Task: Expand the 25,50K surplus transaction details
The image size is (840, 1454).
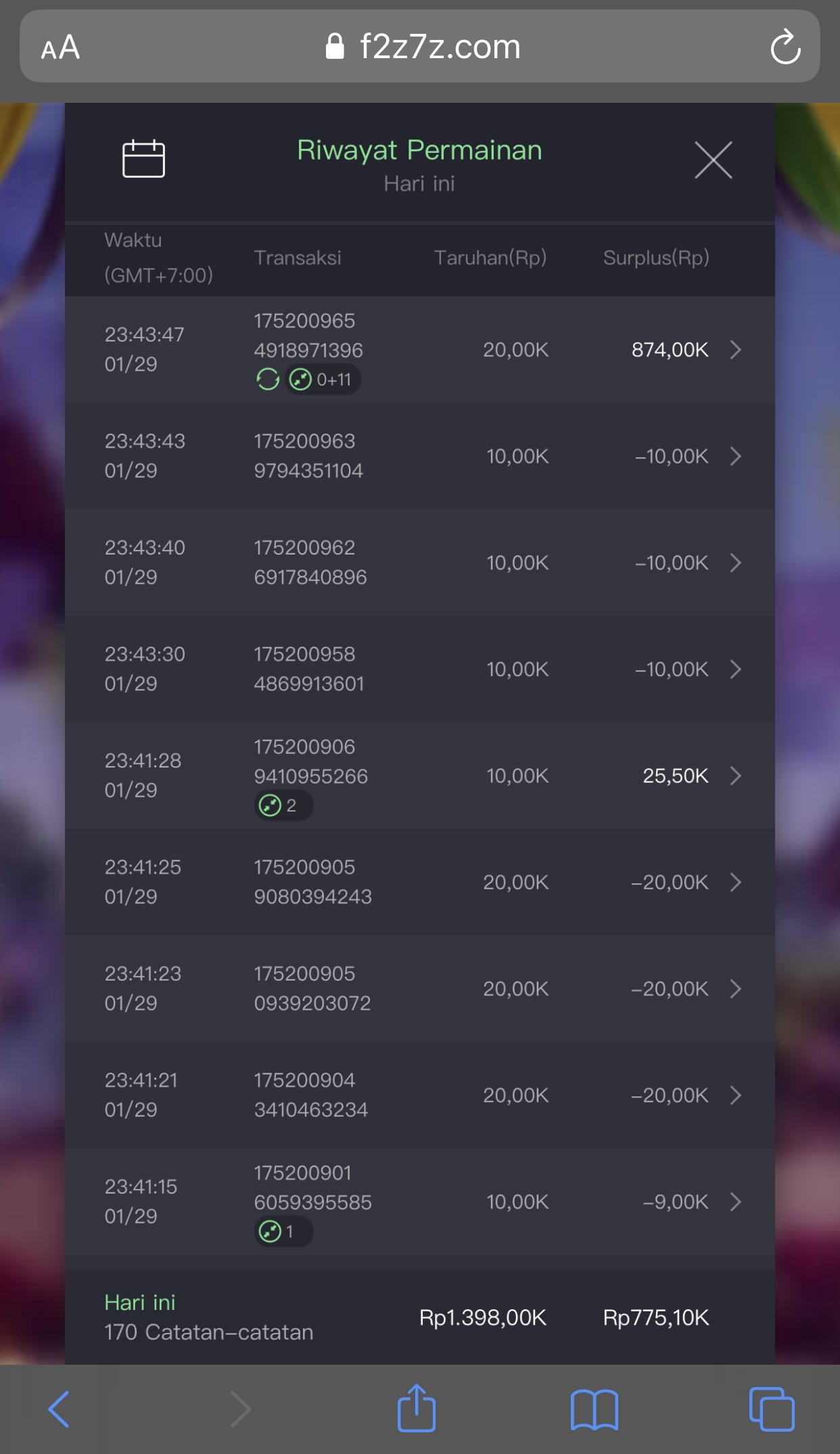Action: [736, 776]
